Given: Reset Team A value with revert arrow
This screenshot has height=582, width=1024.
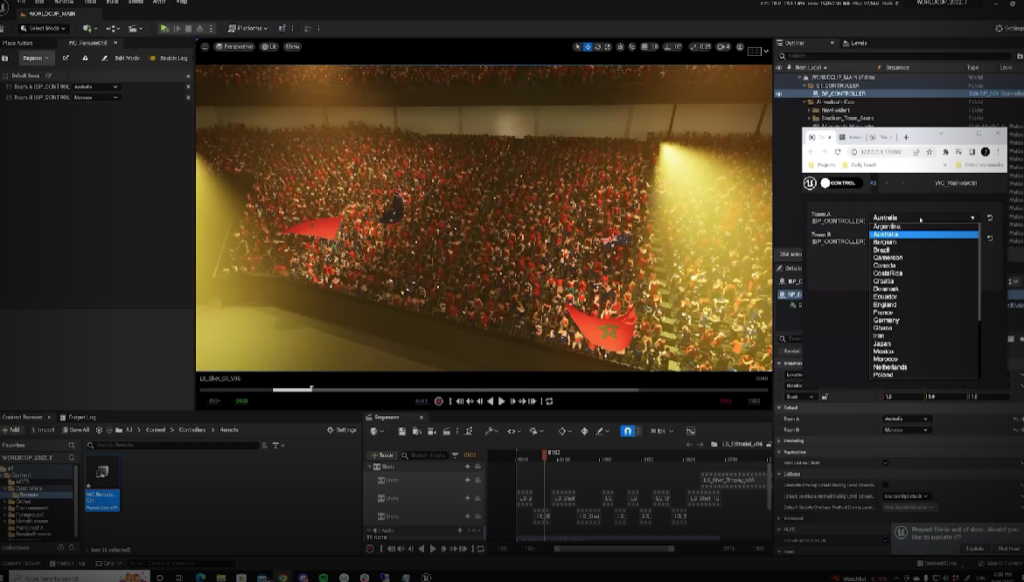Looking at the screenshot, I should (989, 217).
